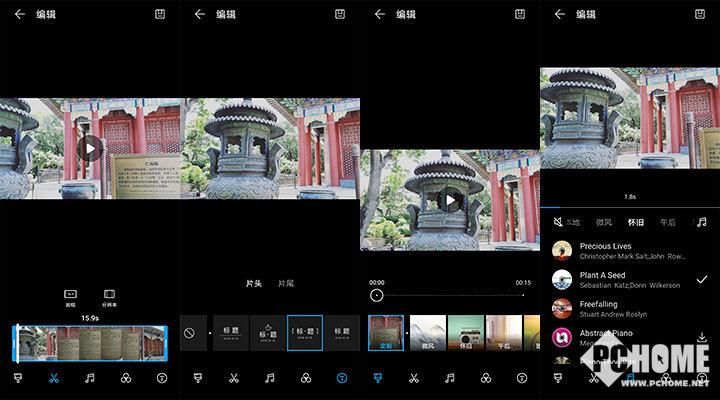The height and width of the screenshot is (400, 720).
Task: Choose the checked Plant A Seed song
Action: [x=630, y=280]
